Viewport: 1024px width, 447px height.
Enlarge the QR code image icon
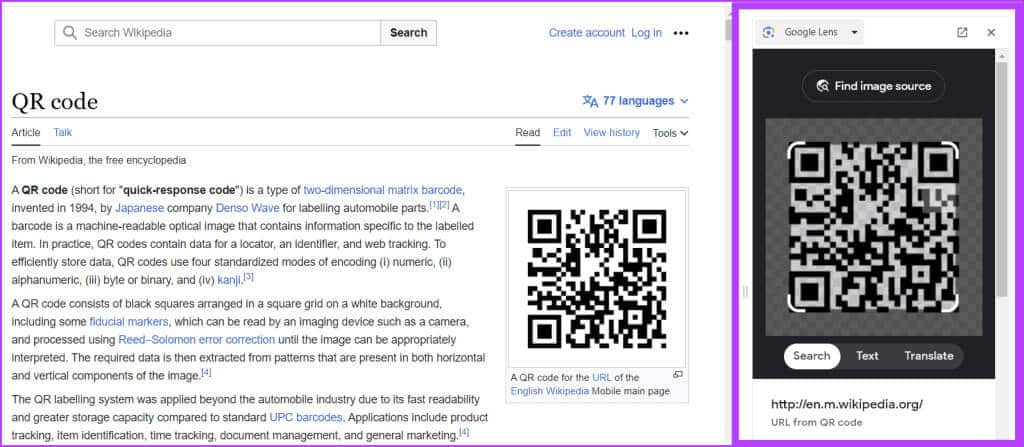678,374
